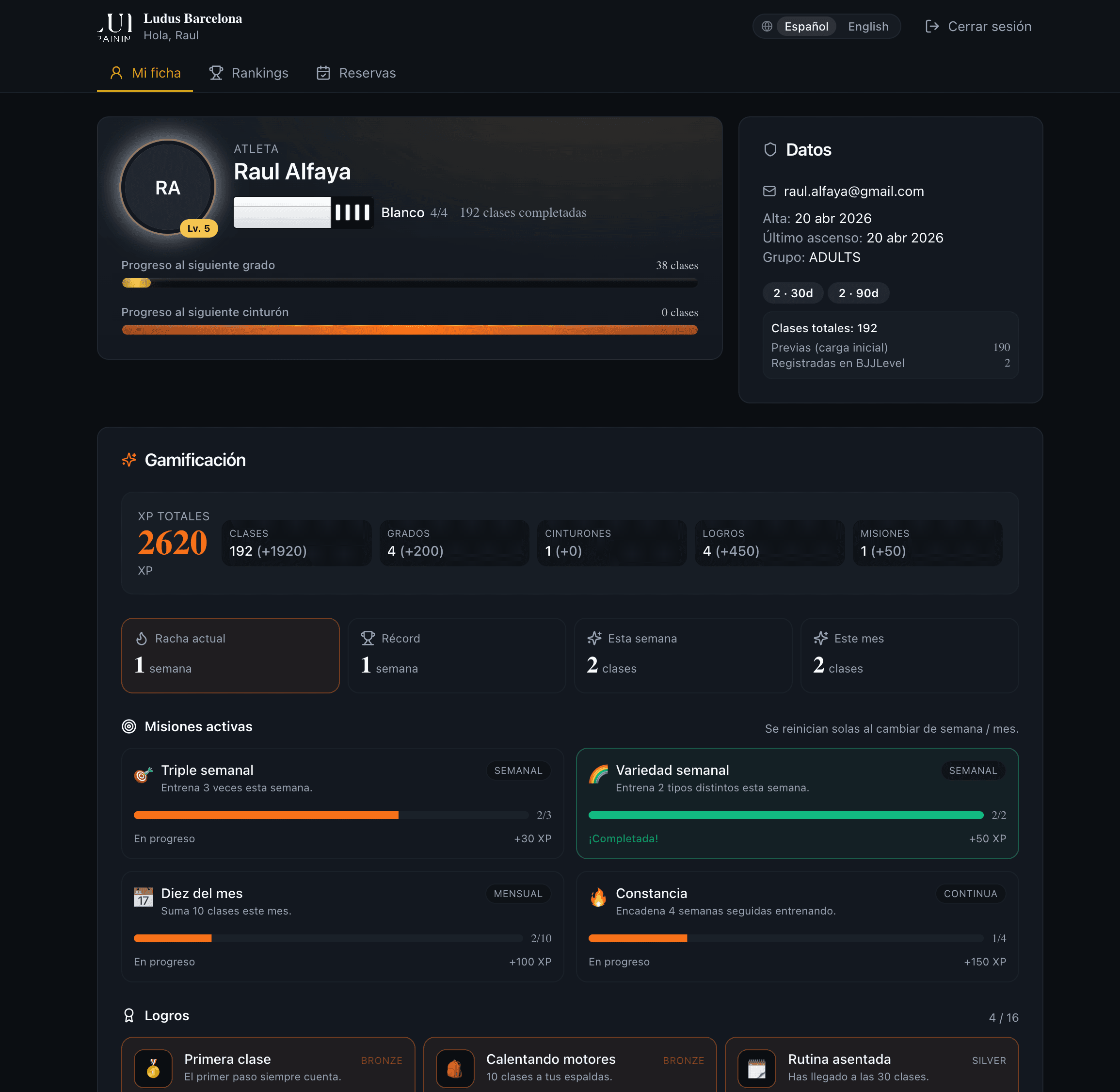Image resolution: width=1120 pixels, height=1092 pixels.
Task: Click the trophy icon beside Rankings
Action: pyautogui.click(x=216, y=73)
